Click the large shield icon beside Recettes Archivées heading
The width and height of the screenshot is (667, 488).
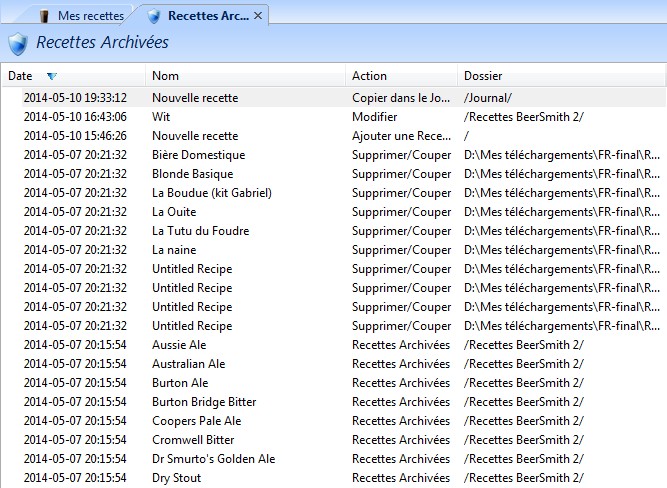tap(18, 44)
